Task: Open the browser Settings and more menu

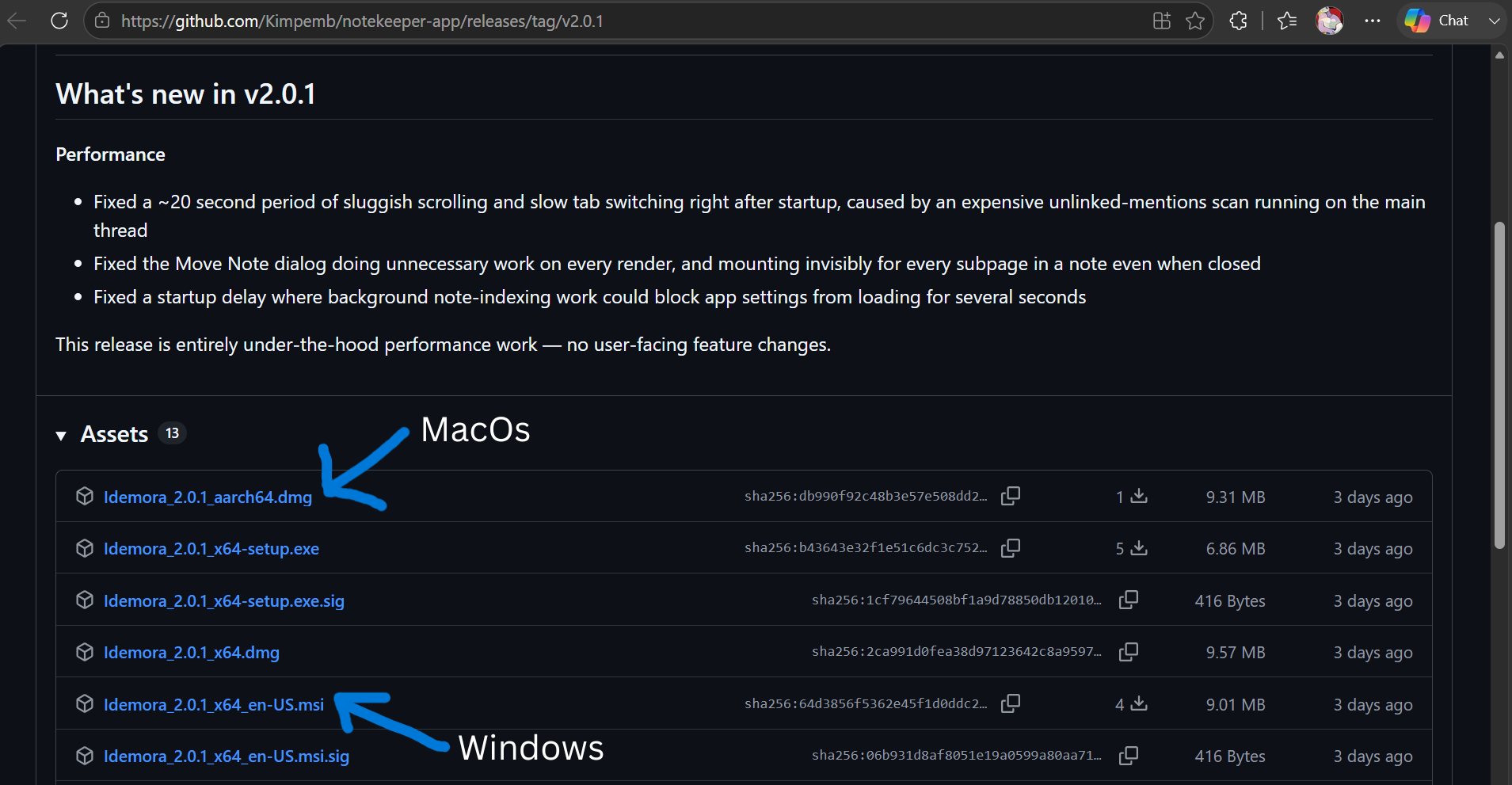Action: point(1373,21)
